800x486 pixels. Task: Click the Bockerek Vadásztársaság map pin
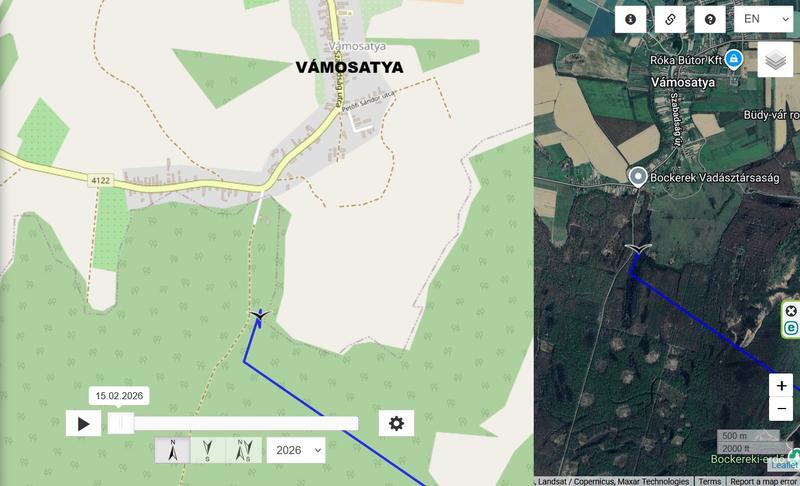pos(638,177)
